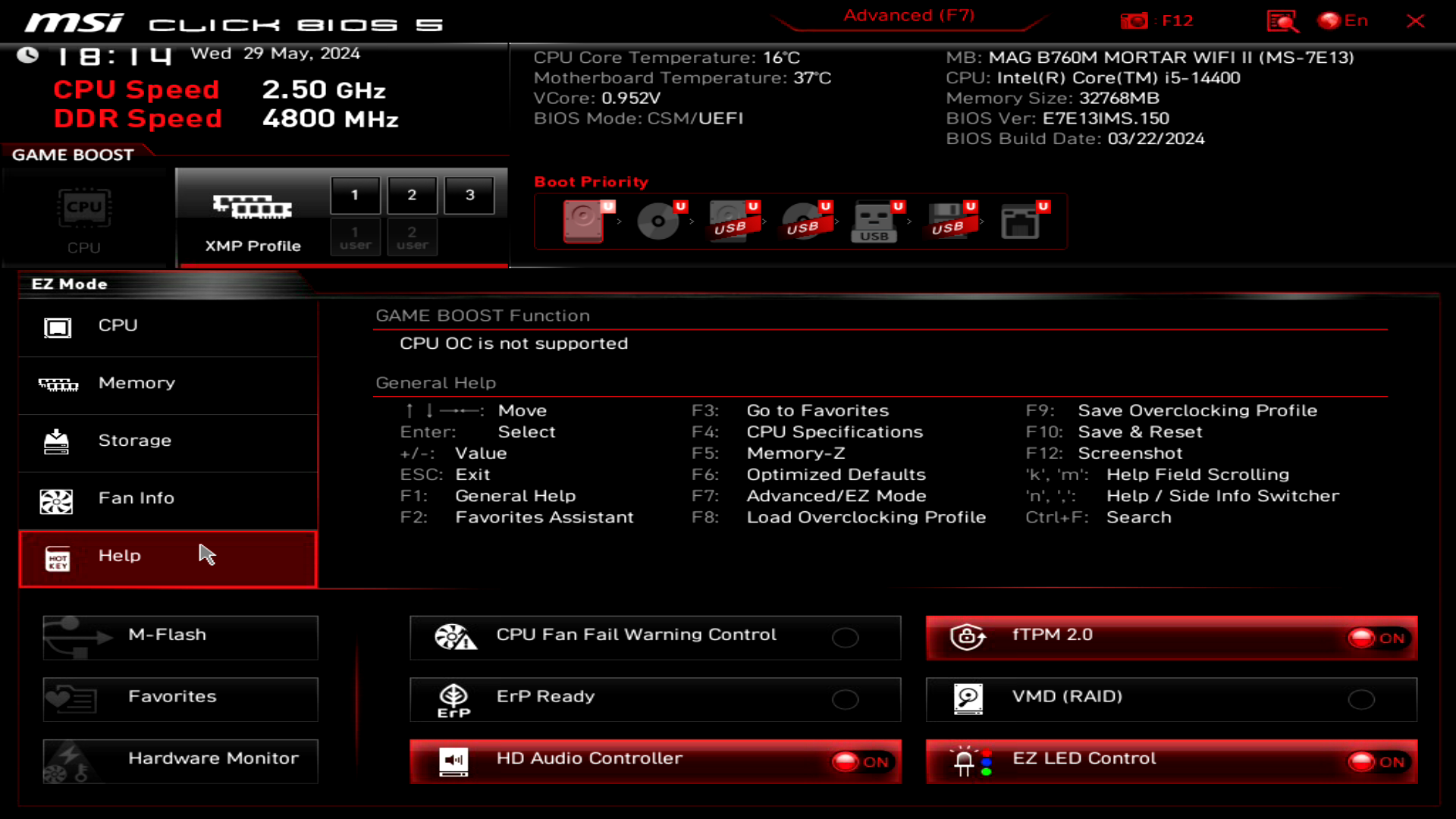The width and height of the screenshot is (1456, 819).
Task: Click the language globe icon (En)
Action: 1329,20
